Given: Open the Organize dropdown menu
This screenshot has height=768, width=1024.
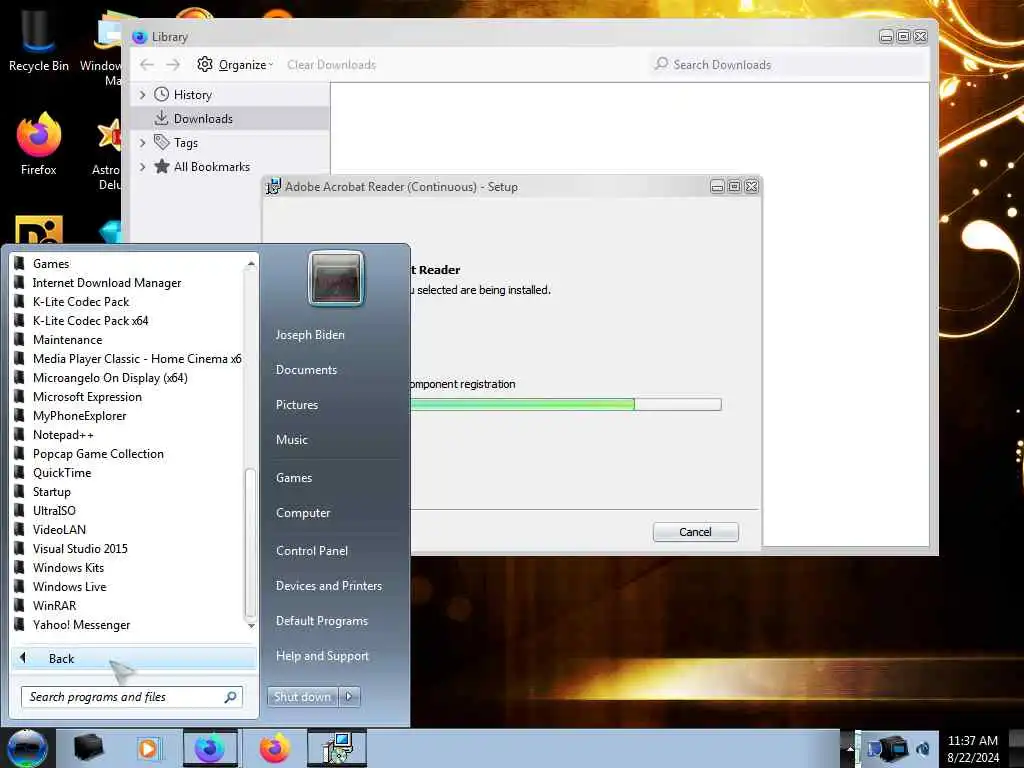Looking at the screenshot, I should [235, 65].
